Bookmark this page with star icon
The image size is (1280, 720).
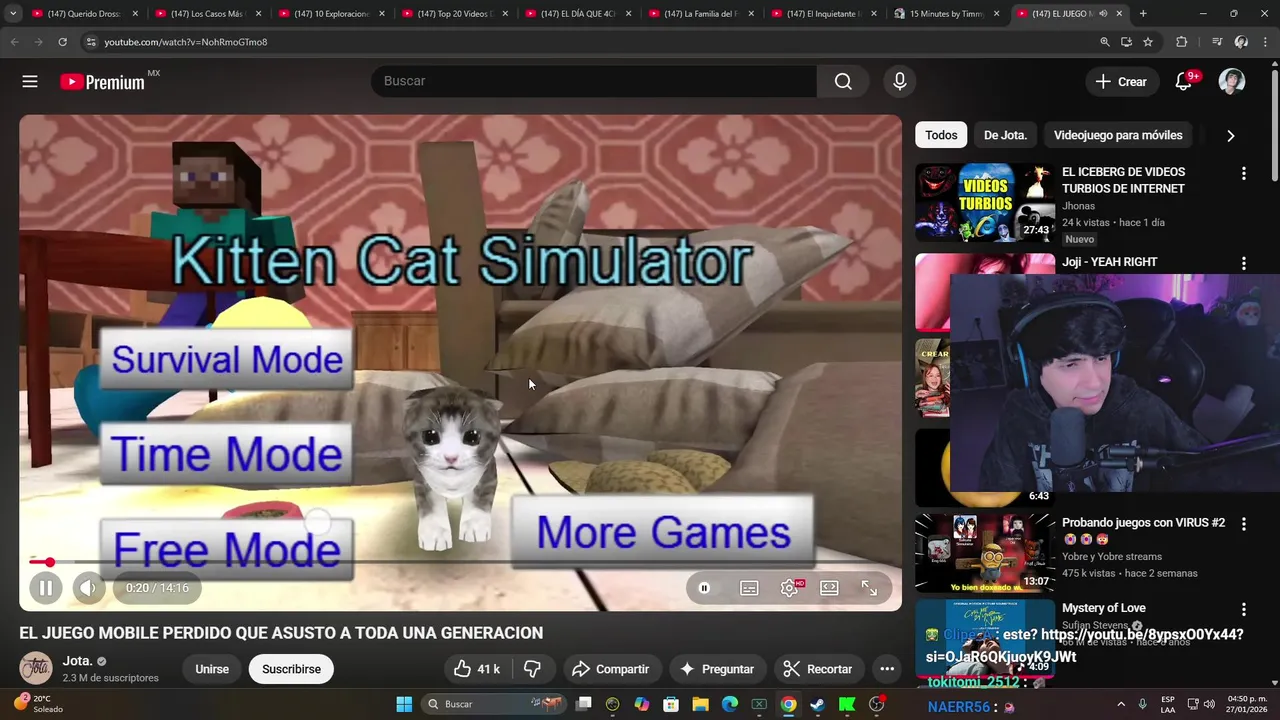click(1148, 42)
